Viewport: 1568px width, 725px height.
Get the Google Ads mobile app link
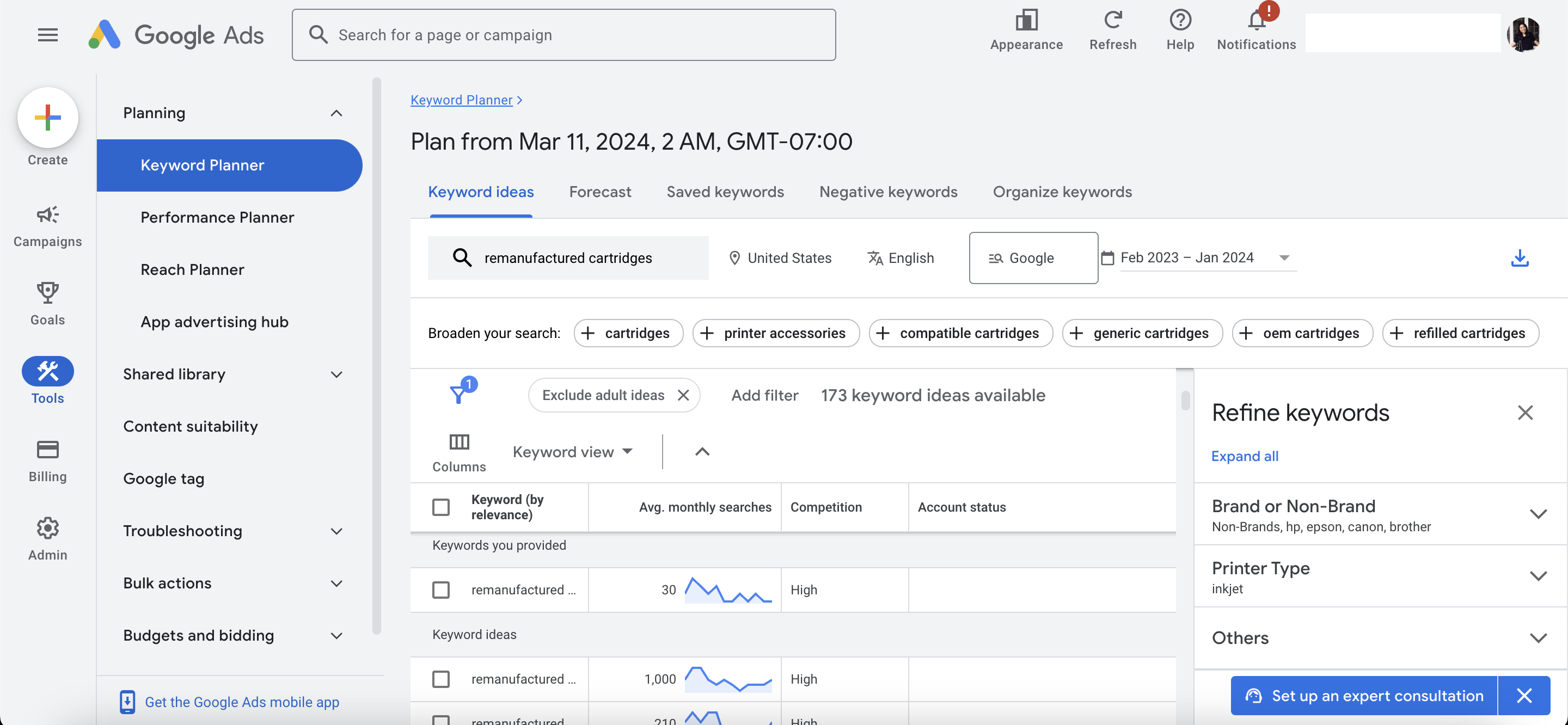pyautogui.click(x=242, y=702)
